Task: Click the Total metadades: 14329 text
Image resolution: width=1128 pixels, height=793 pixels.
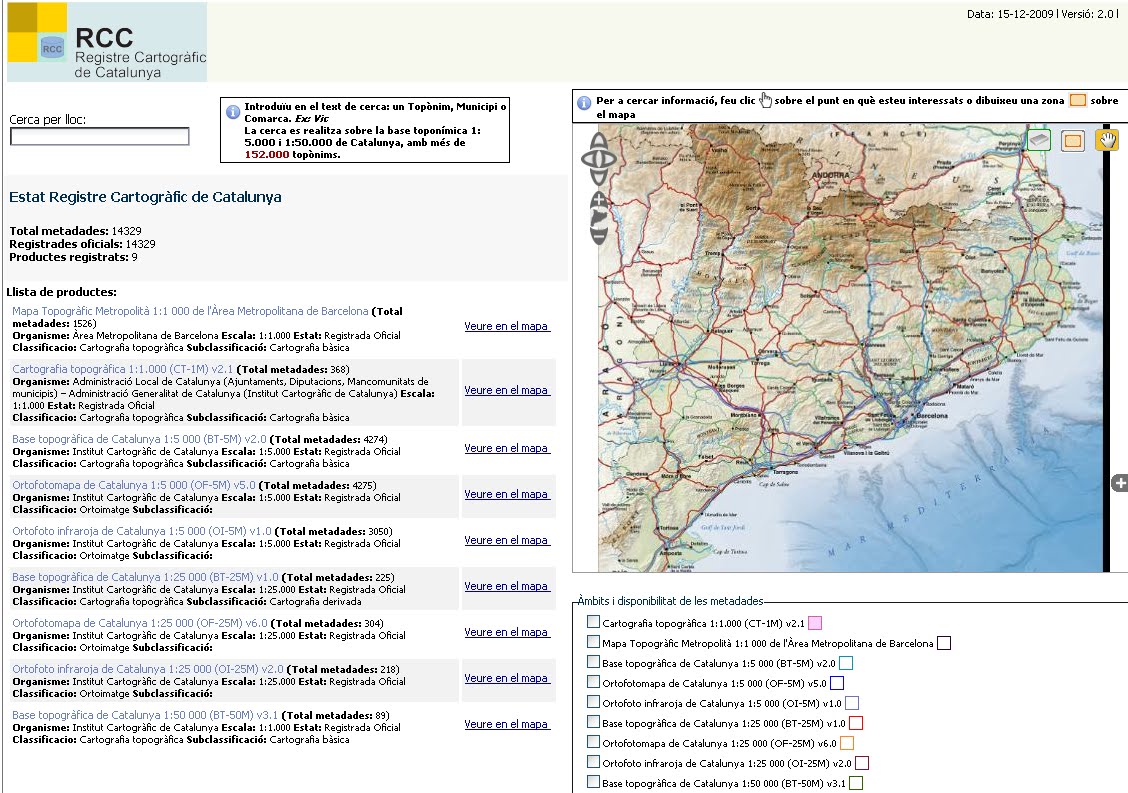Action: 76,231
